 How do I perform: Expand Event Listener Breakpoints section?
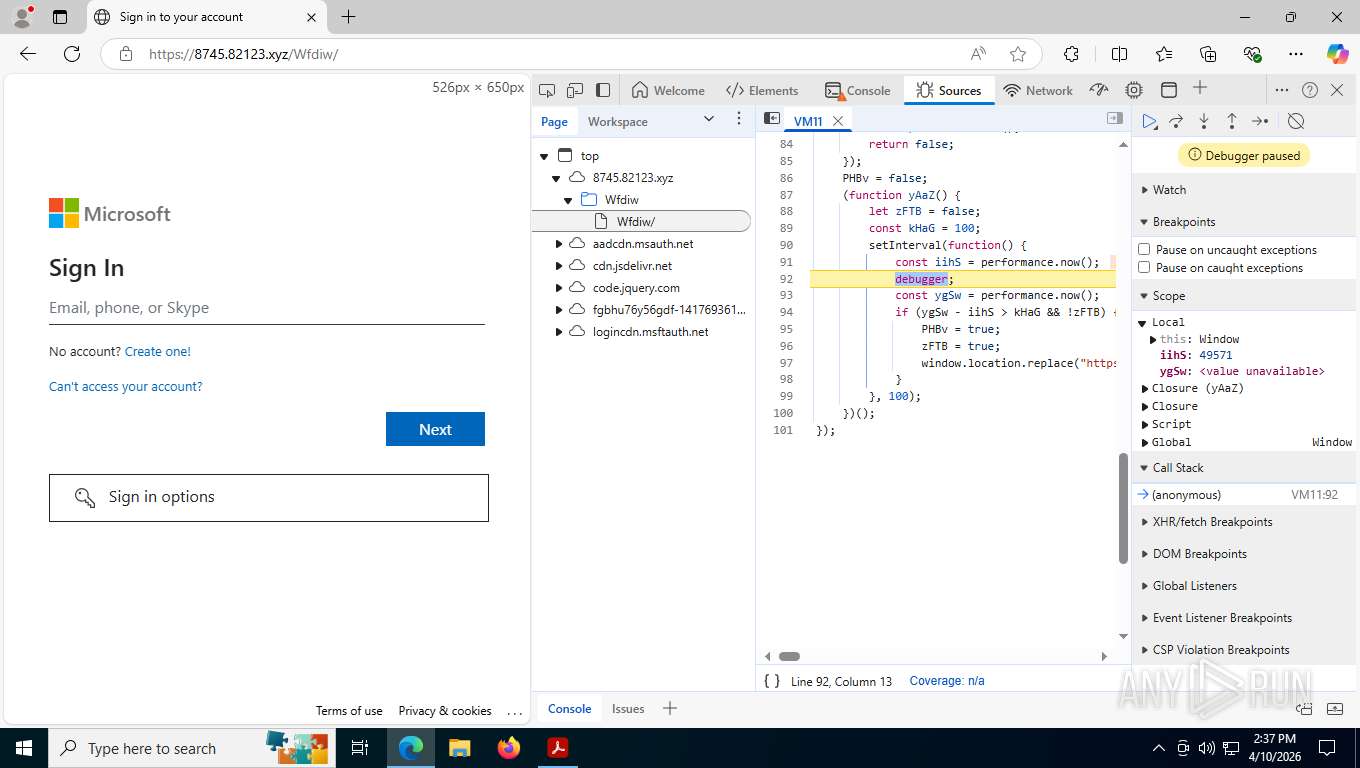tap(1222, 618)
